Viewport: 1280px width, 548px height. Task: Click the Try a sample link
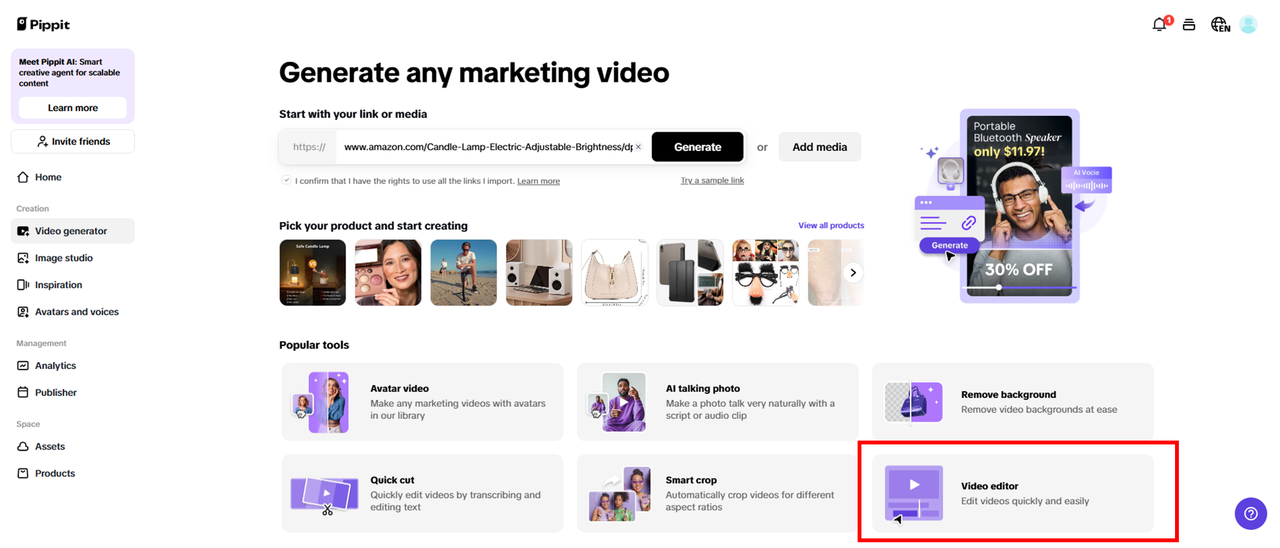pos(712,181)
